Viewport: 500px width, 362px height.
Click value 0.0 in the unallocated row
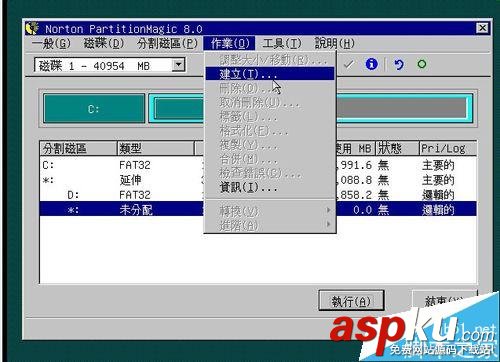point(362,210)
